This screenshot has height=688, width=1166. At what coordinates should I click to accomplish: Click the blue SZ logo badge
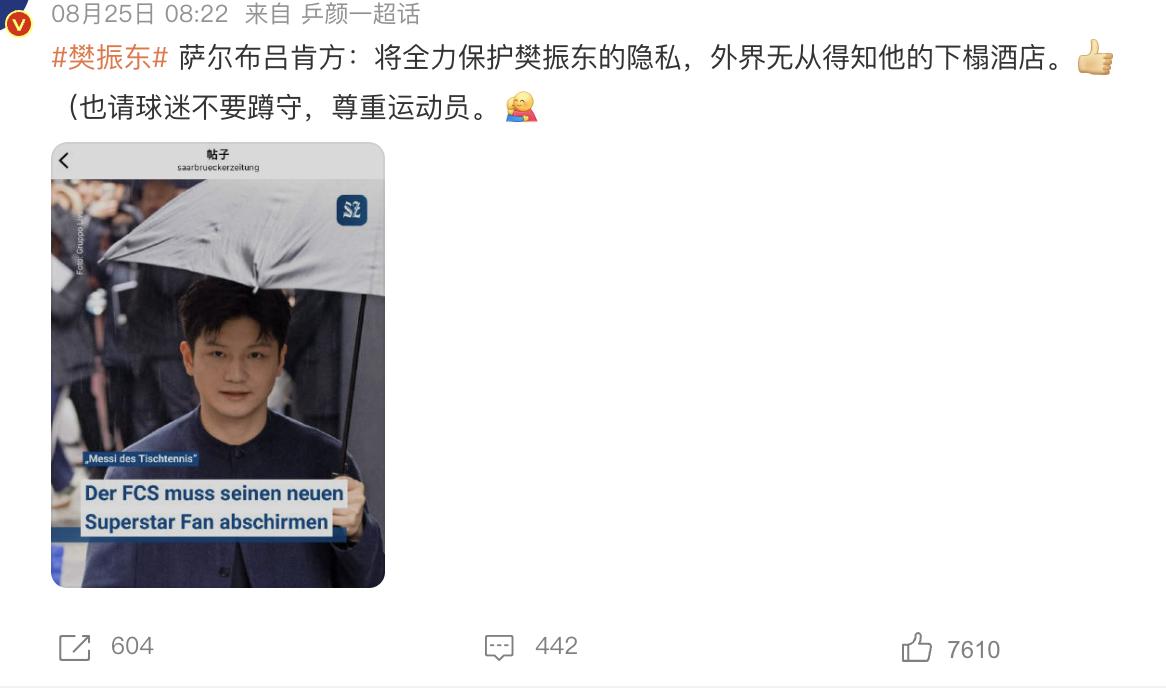(352, 210)
